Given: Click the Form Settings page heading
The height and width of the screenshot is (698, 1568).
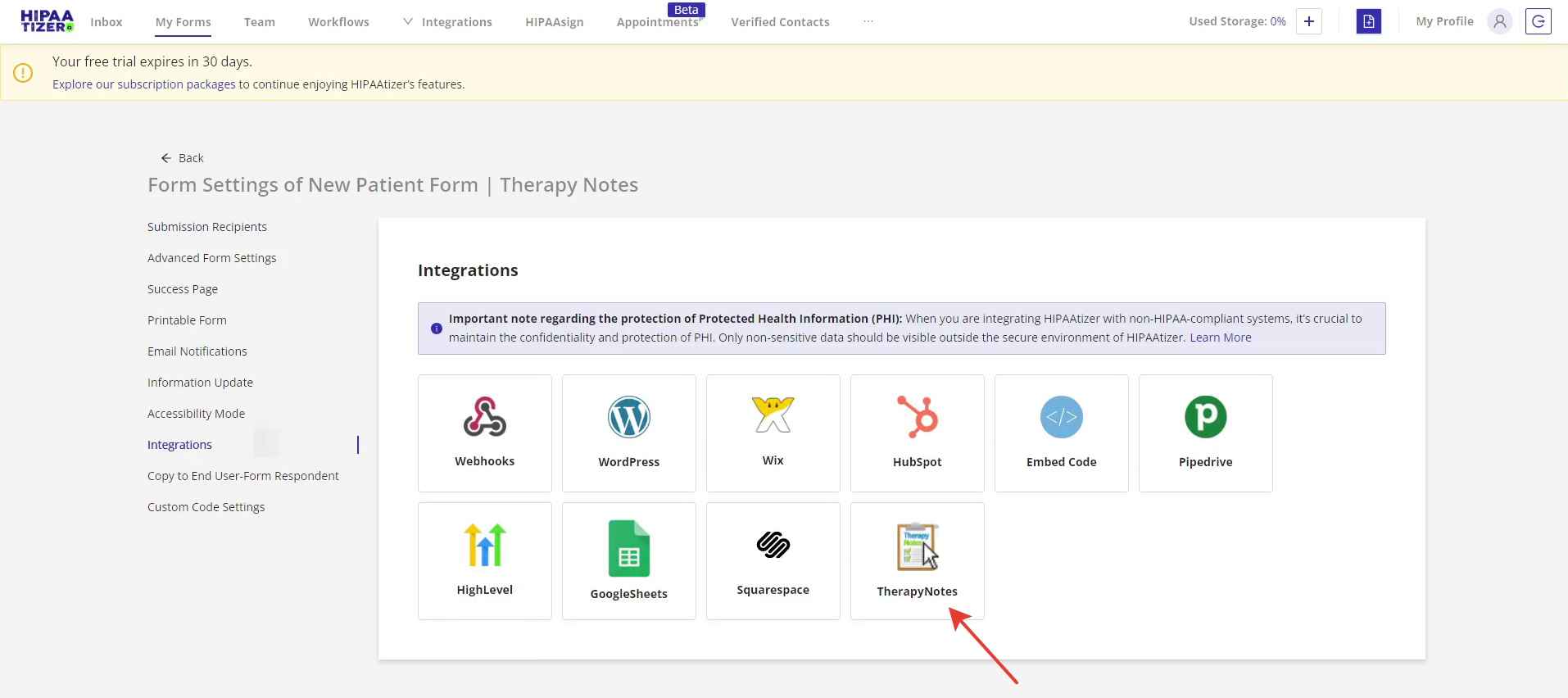Looking at the screenshot, I should pos(393,185).
